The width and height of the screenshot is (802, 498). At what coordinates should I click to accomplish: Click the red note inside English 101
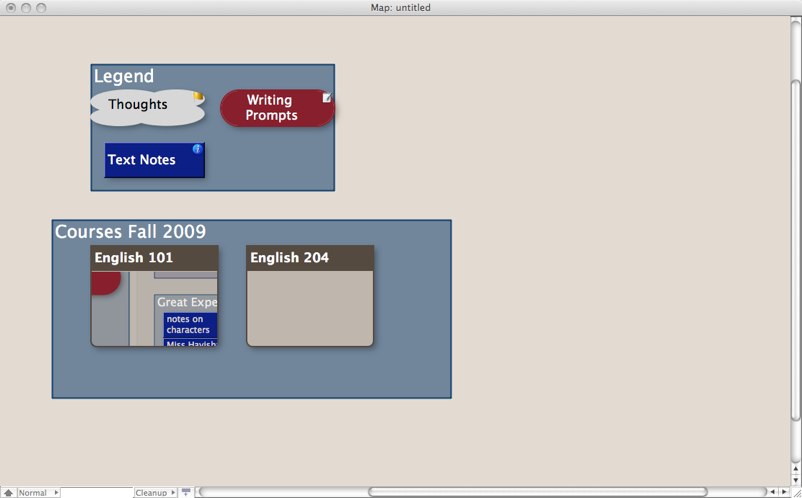[106, 283]
